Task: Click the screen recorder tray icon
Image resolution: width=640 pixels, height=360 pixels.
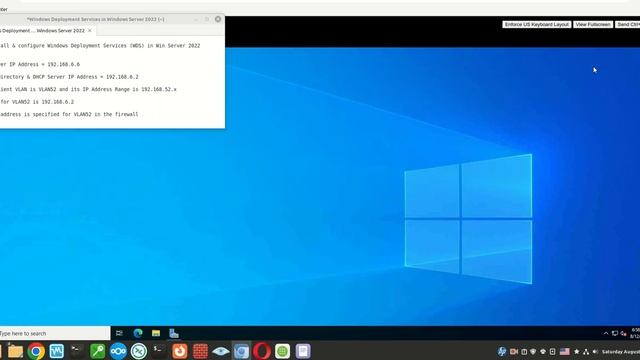Action: 514,351
